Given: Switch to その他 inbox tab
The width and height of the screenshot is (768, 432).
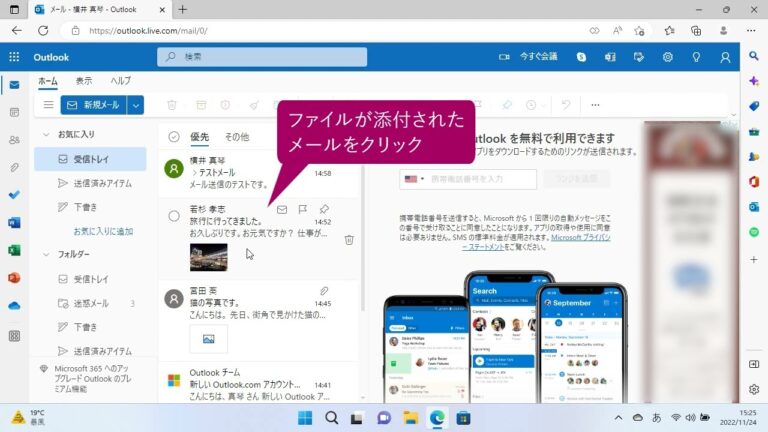Looking at the screenshot, I should [237, 137].
